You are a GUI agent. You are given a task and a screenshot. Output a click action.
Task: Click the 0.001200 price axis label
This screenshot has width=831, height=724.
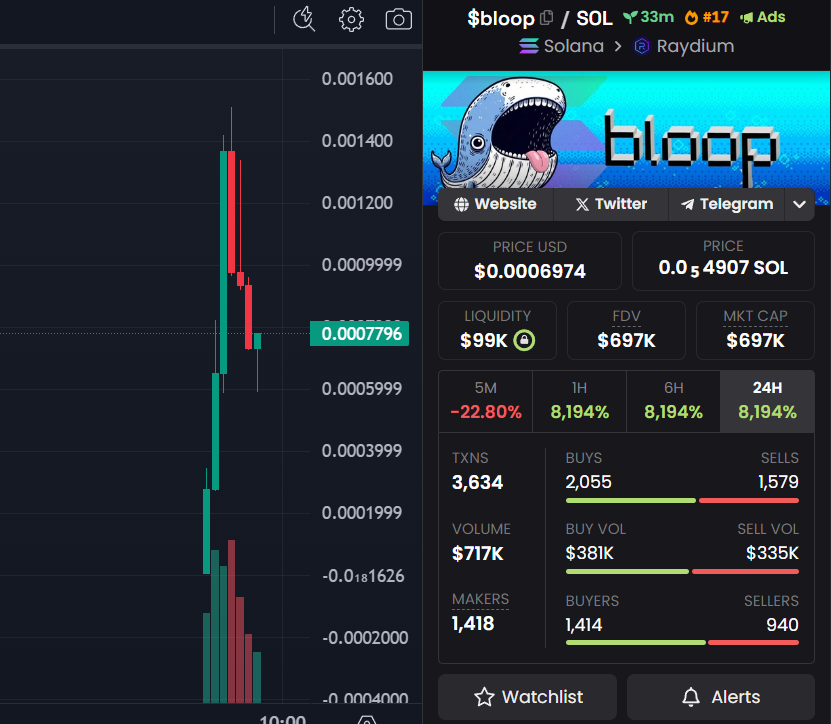357,203
